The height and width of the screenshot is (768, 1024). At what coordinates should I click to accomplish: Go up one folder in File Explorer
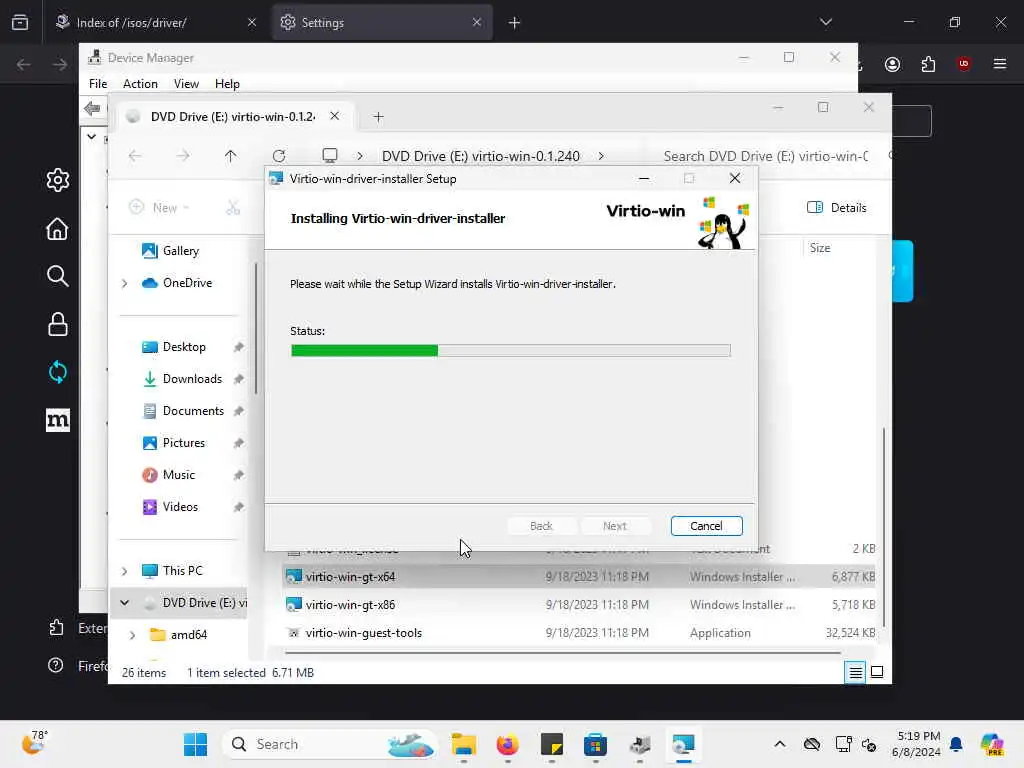pos(230,156)
